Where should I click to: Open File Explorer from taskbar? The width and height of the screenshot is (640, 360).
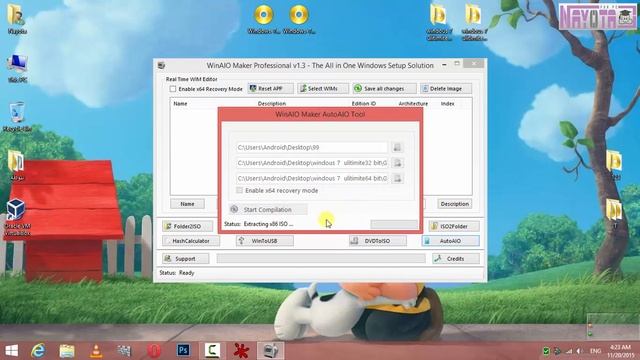coord(67,351)
